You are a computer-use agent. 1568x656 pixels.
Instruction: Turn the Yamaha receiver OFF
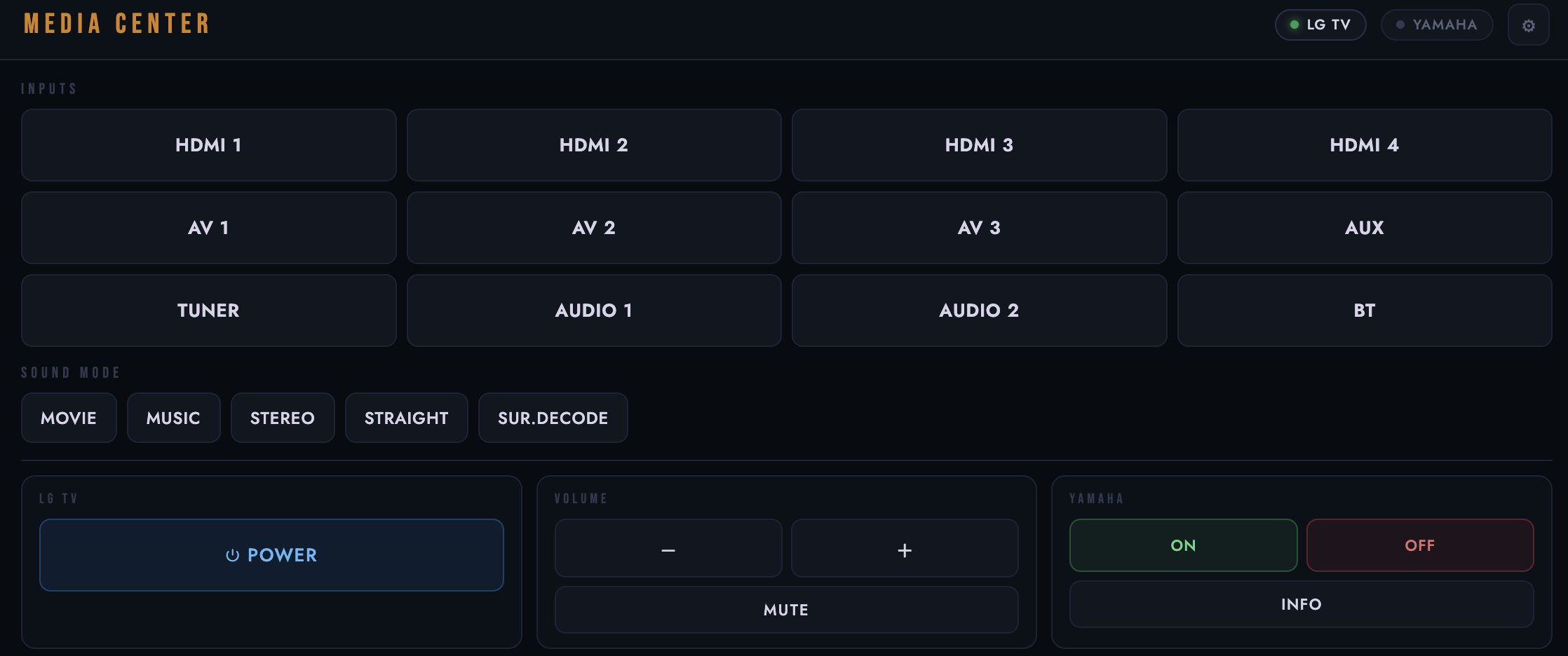point(1419,545)
